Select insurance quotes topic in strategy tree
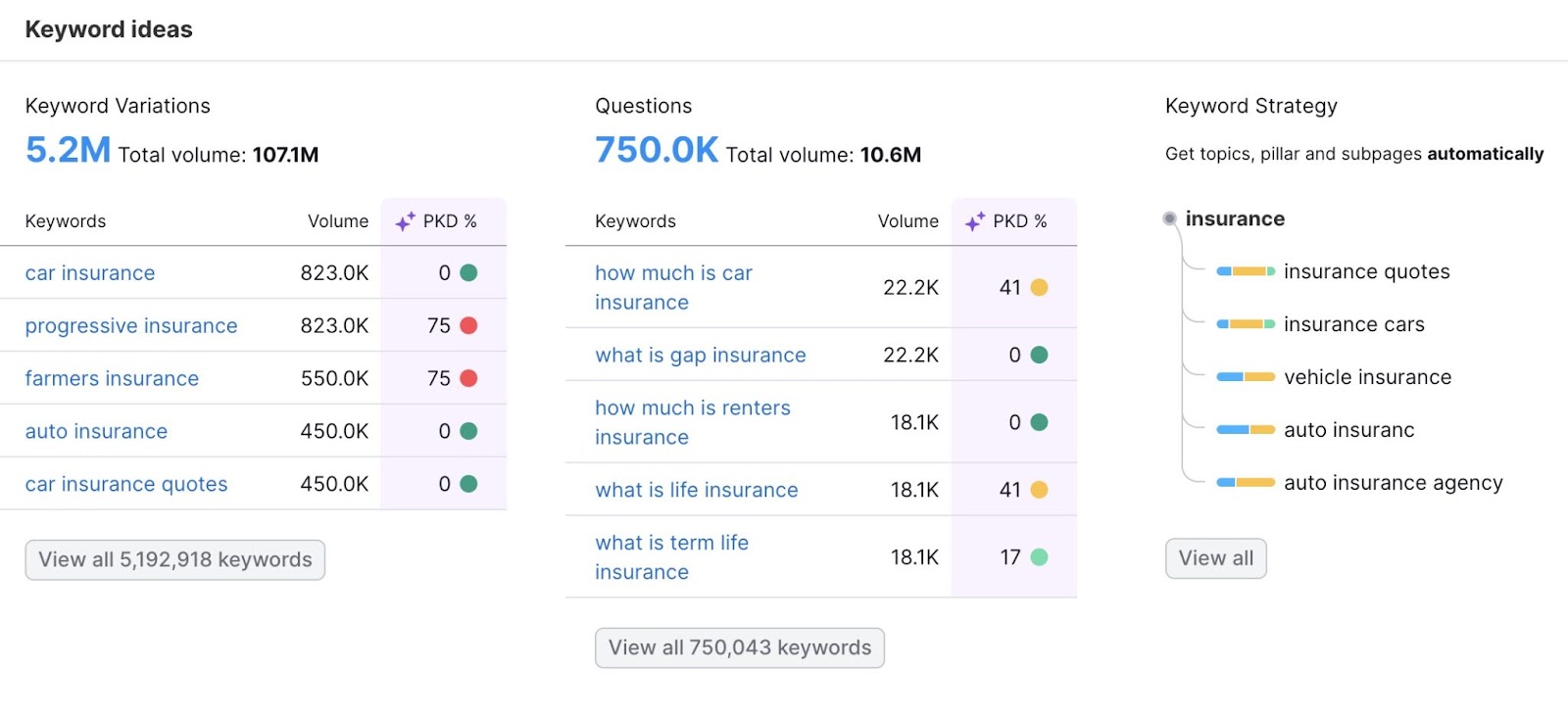 (x=1367, y=272)
